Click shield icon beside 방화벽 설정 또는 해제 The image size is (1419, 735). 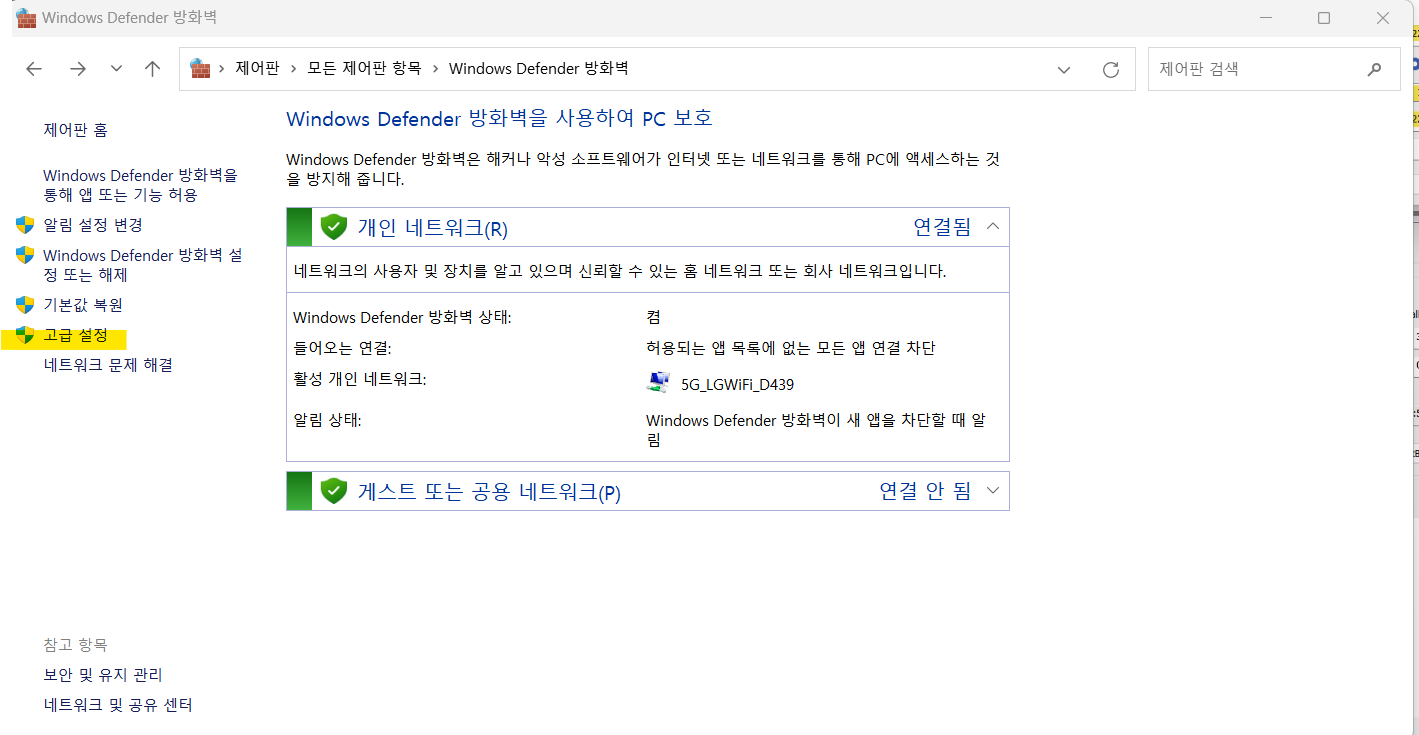tap(25, 256)
